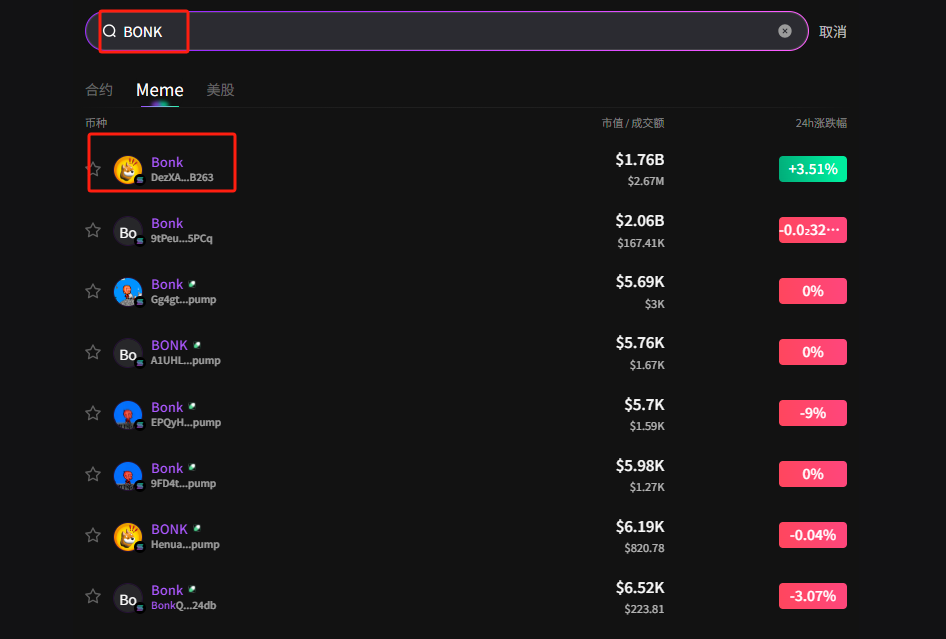Screen dimensions: 946x639
Task: Add BONK Henua...pump to favorites
Action: 93,535
